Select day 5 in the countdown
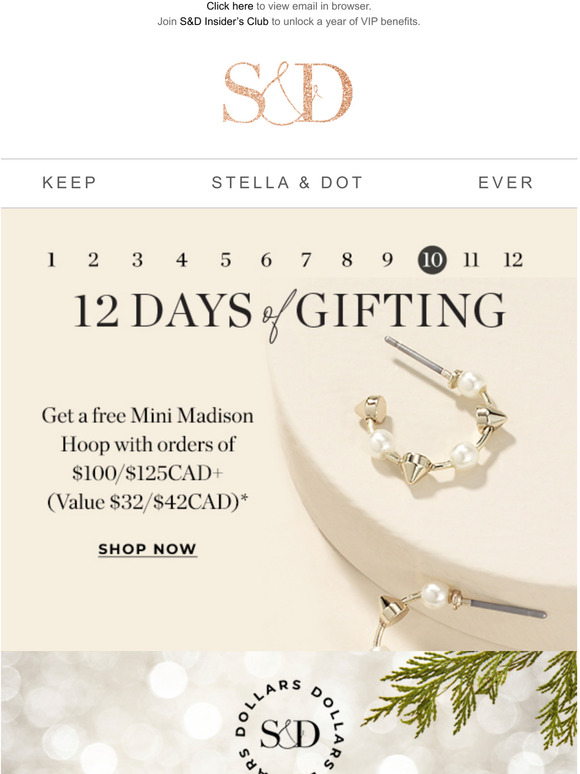 click(x=226, y=260)
